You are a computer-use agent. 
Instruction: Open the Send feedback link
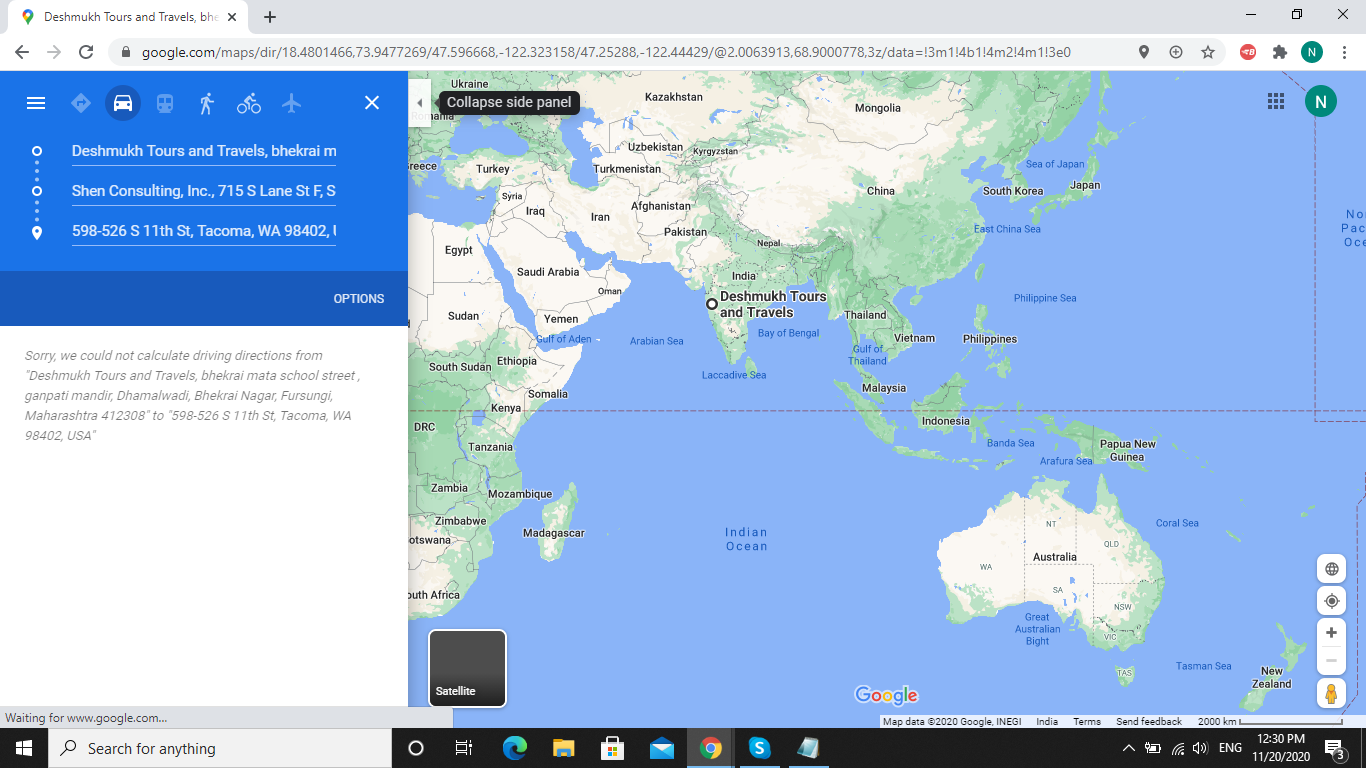click(x=1149, y=721)
